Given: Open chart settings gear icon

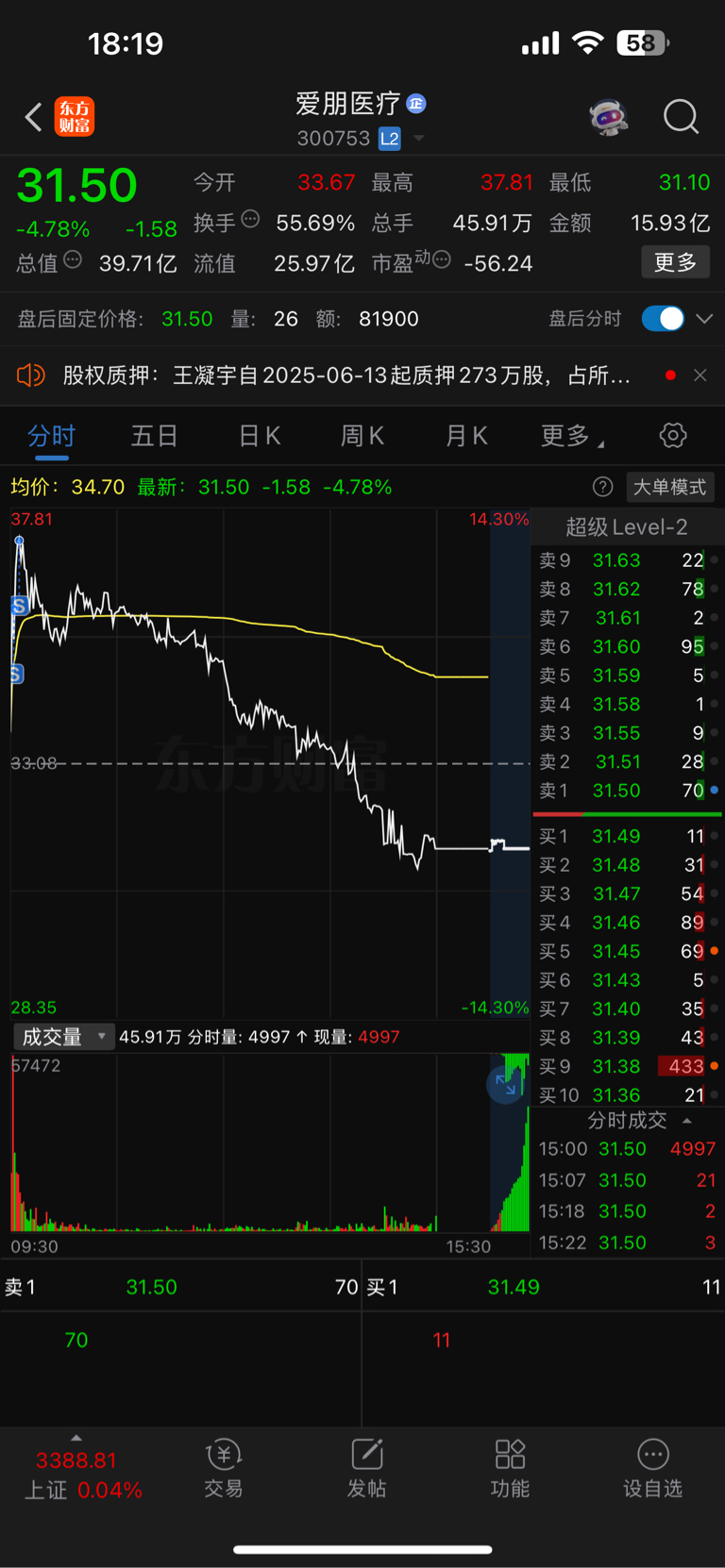Looking at the screenshot, I should click(x=673, y=436).
